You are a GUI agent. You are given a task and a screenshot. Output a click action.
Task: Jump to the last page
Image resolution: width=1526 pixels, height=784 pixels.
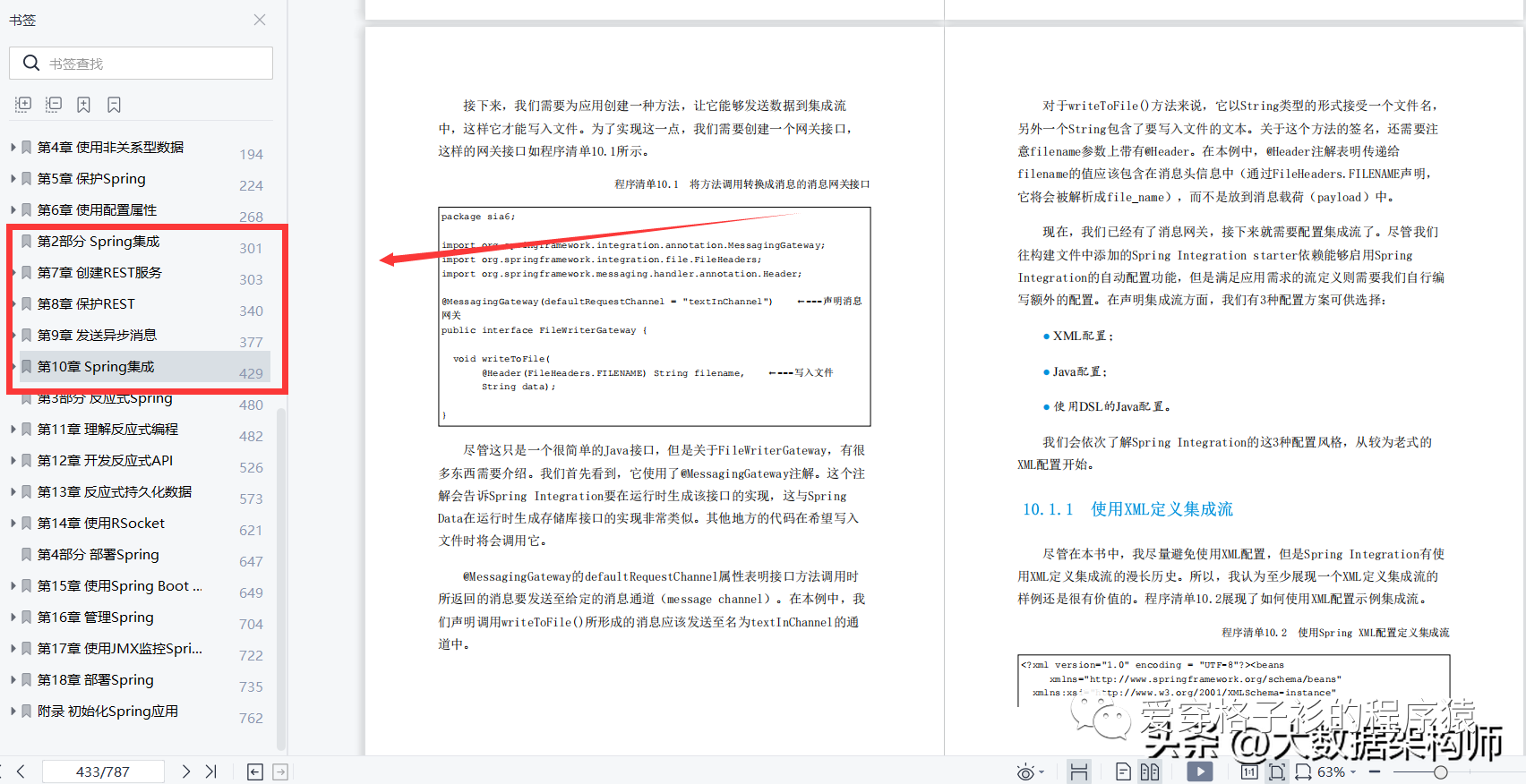(211, 771)
